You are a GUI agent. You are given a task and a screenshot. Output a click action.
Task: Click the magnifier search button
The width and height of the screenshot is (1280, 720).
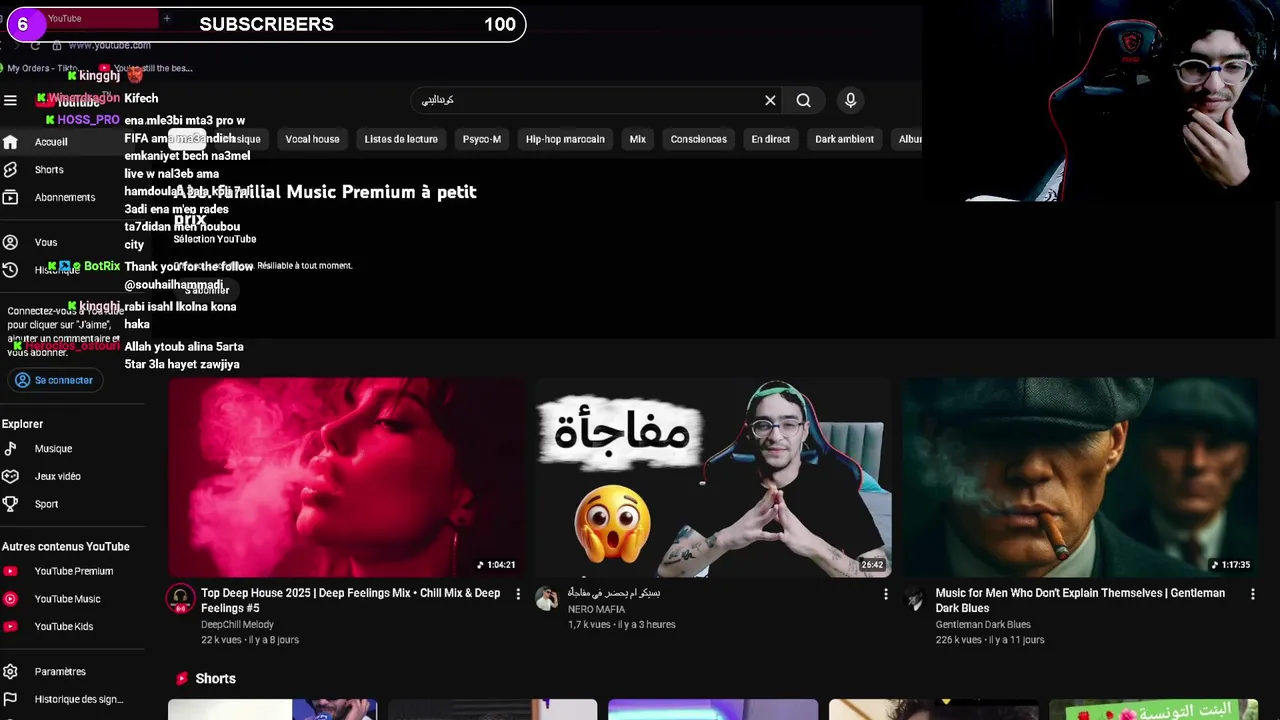pyautogui.click(x=803, y=100)
